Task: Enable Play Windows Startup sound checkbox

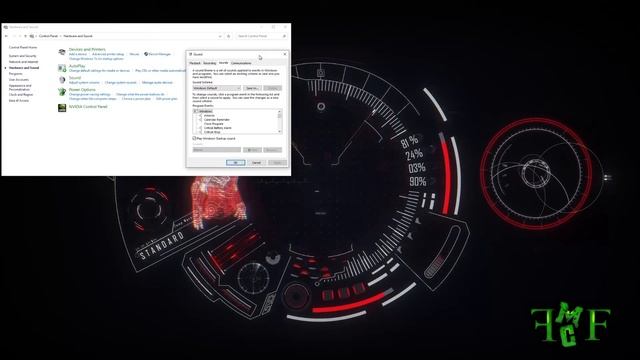Action: click(194, 138)
